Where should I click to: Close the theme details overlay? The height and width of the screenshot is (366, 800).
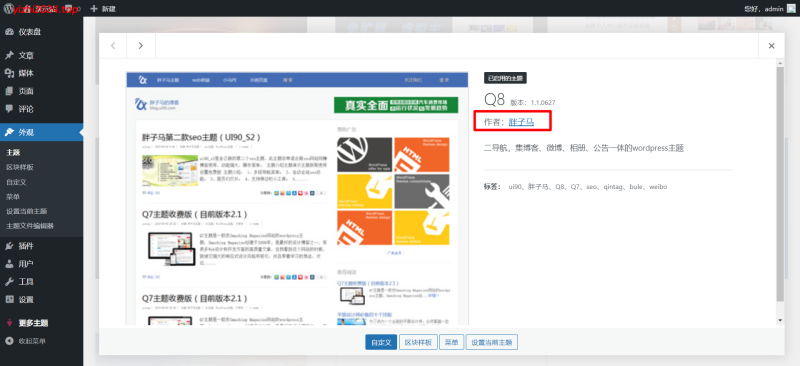tap(771, 45)
